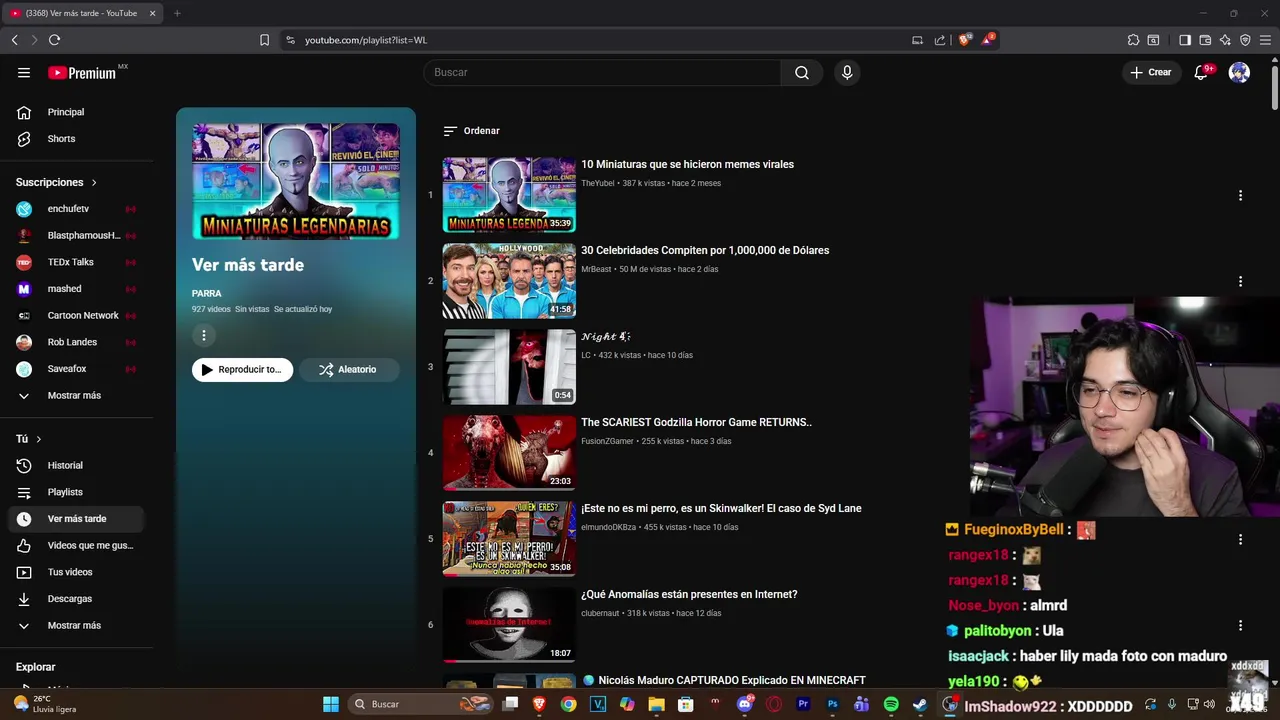Image resolution: width=1280 pixels, height=720 pixels.
Task: Select Ver más tarde sidebar item
Action: pos(75,519)
